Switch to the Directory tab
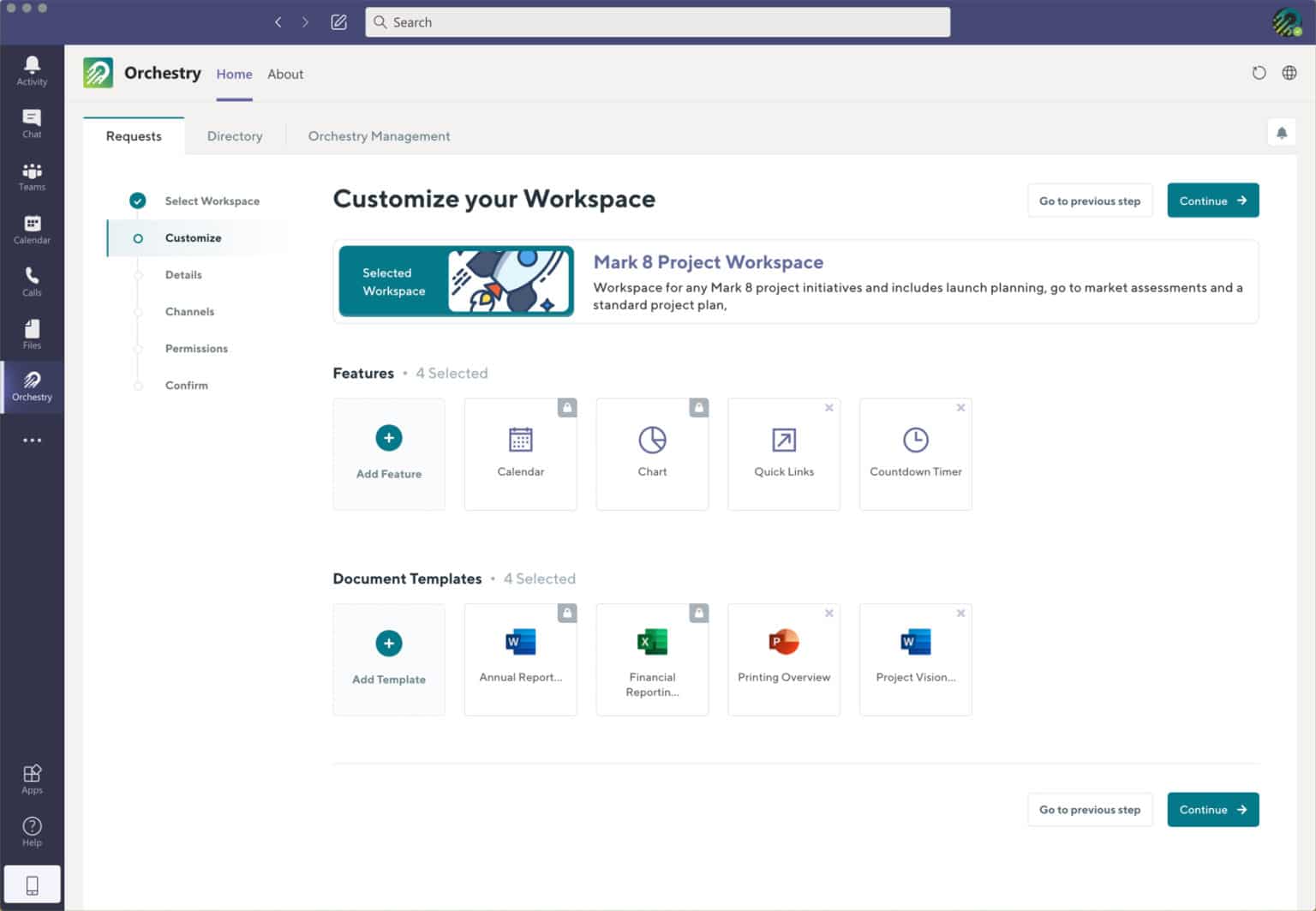Image resolution: width=1316 pixels, height=911 pixels. 234,135
